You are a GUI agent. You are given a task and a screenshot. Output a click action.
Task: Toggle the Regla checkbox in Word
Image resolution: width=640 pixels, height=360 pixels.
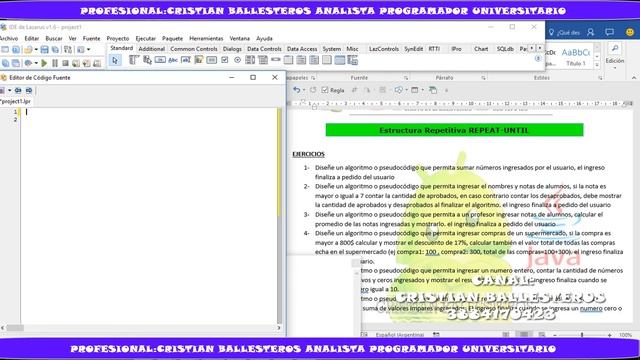coord(325,90)
